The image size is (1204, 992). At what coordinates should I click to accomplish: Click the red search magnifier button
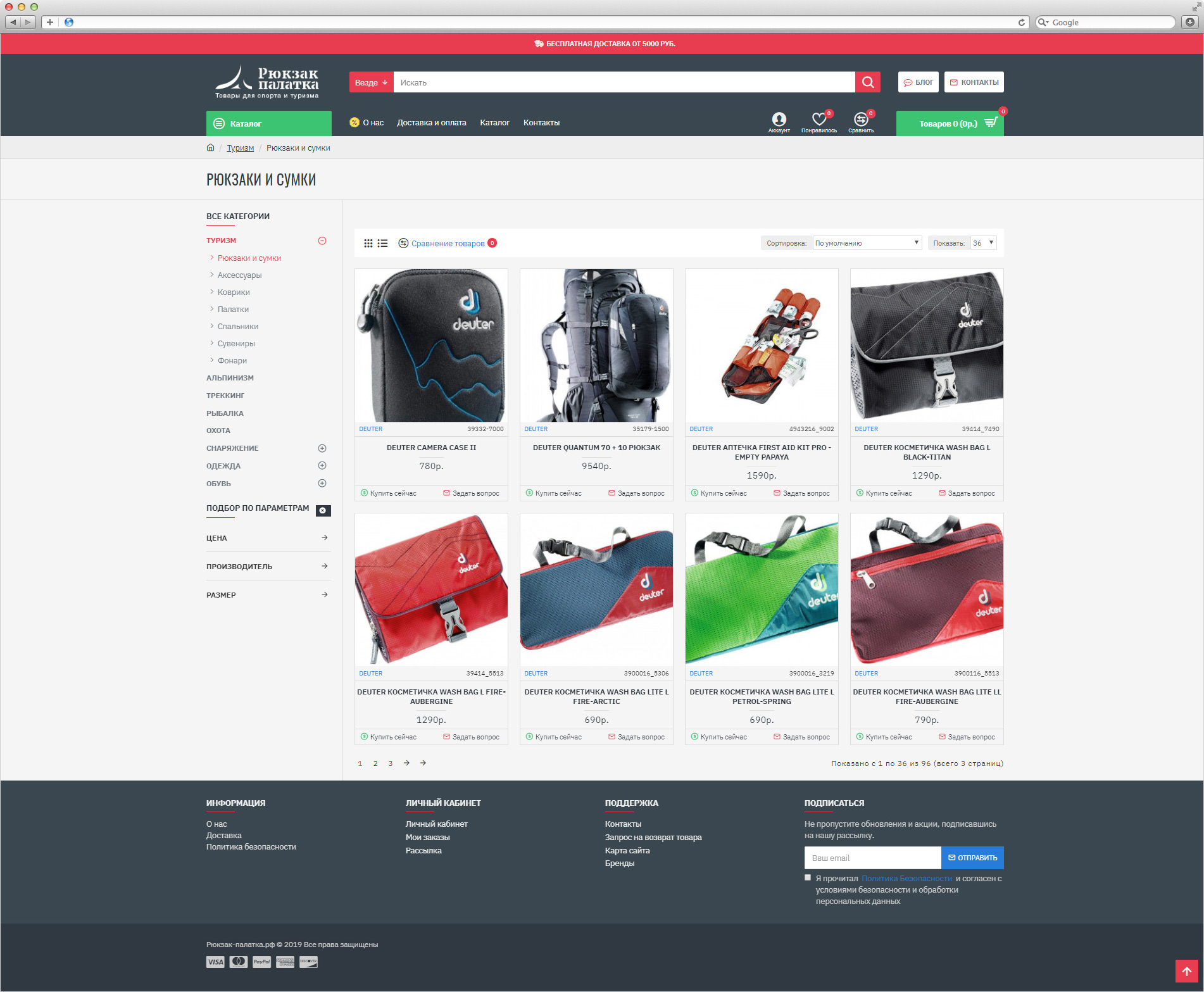click(x=867, y=82)
